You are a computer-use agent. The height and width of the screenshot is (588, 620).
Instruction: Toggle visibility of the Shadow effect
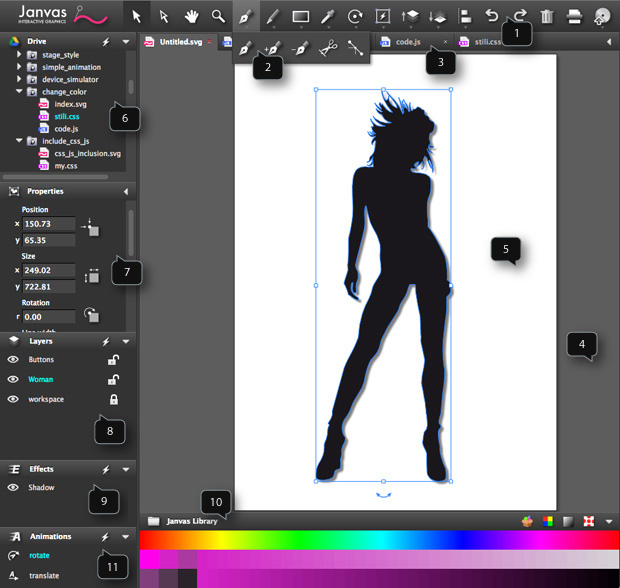[x=14, y=488]
